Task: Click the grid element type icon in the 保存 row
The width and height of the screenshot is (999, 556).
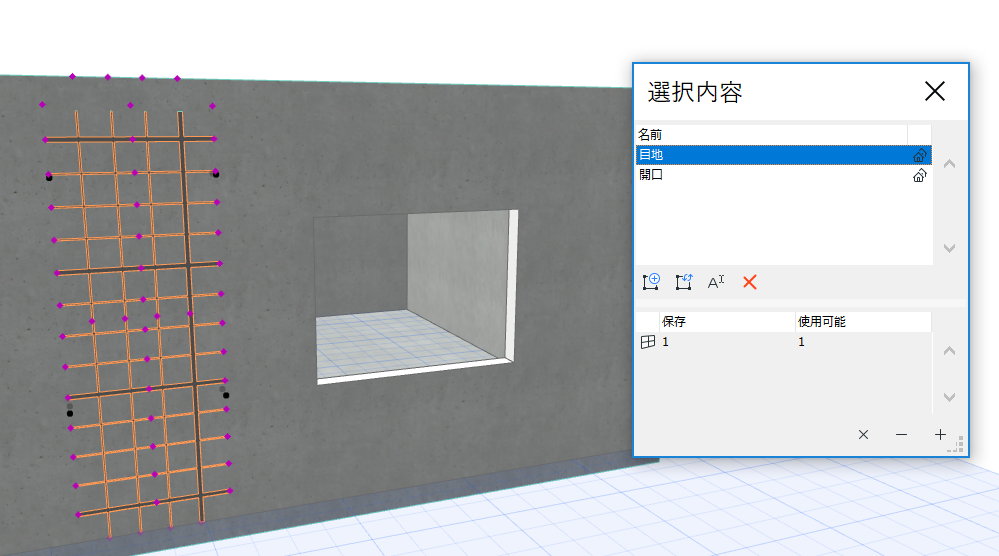Action: tap(648, 342)
